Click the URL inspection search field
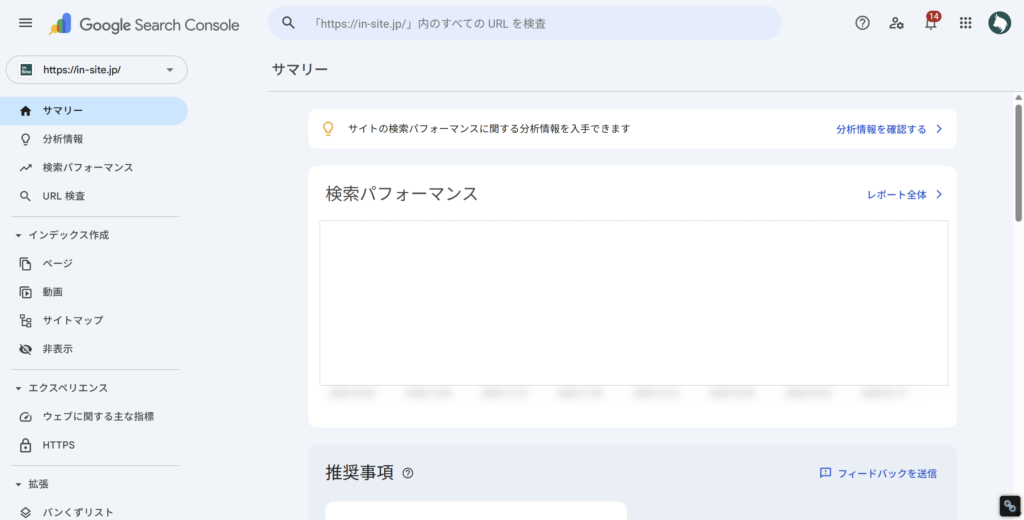Screen dimensions: 1024x520 click(524, 23)
